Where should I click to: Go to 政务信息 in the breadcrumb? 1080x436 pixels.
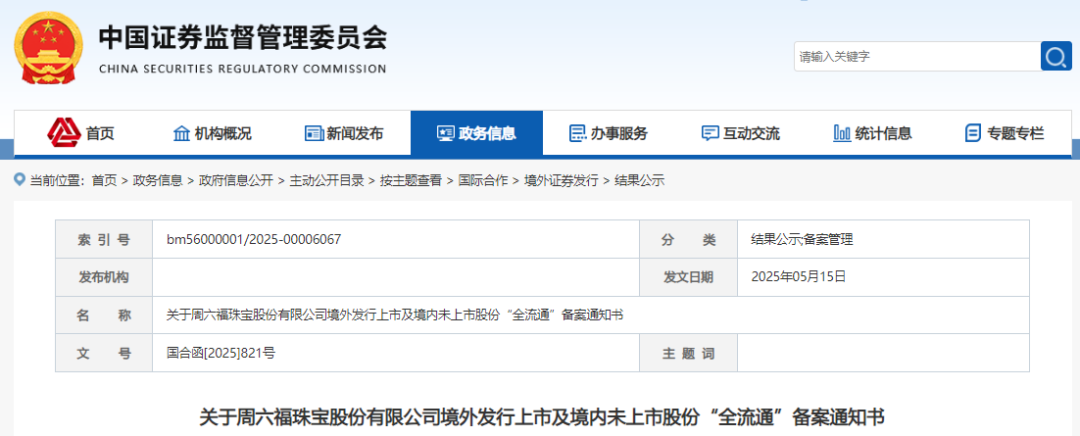coord(158,180)
